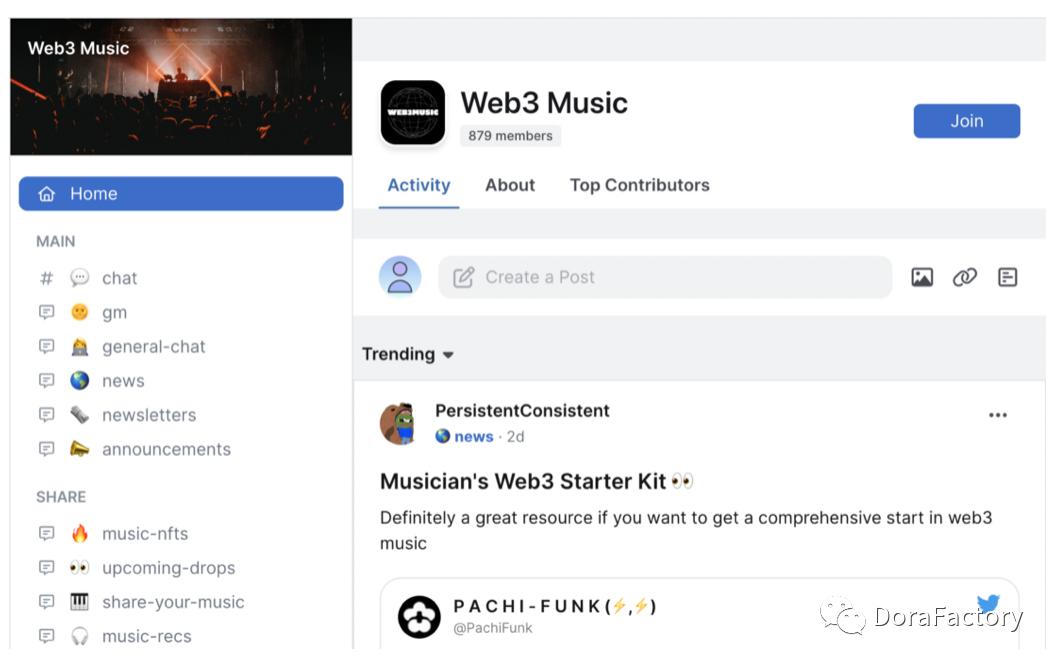Image resolution: width=1058 pixels, height=666 pixels.
Task: Click the Web3 Music community avatar
Action: coord(413,113)
